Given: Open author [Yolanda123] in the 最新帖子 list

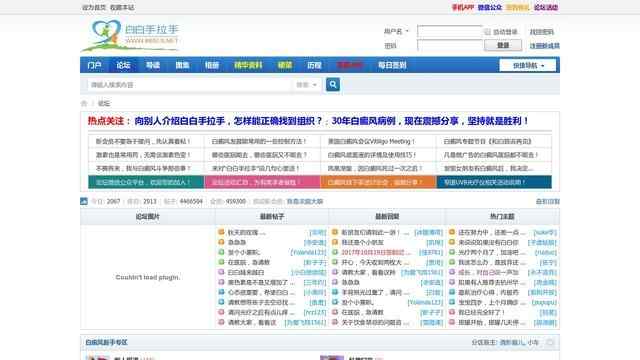Looking at the screenshot, I should point(308,253).
